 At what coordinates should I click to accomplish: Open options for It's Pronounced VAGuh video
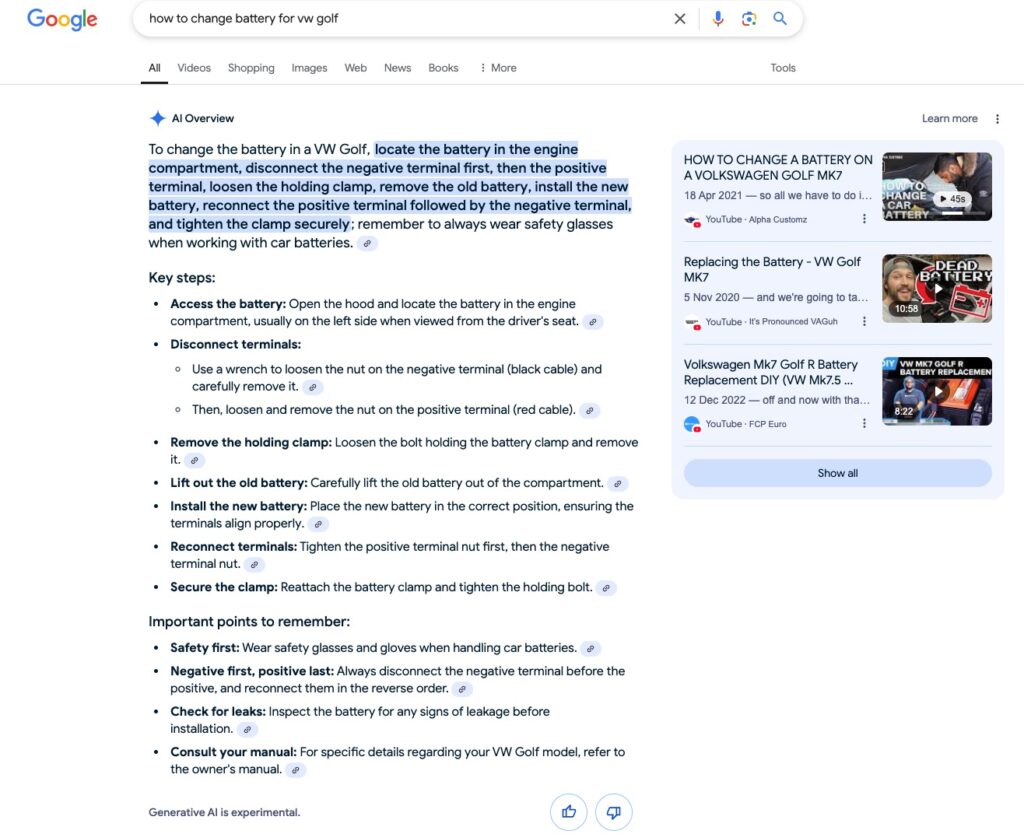pos(864,321)
